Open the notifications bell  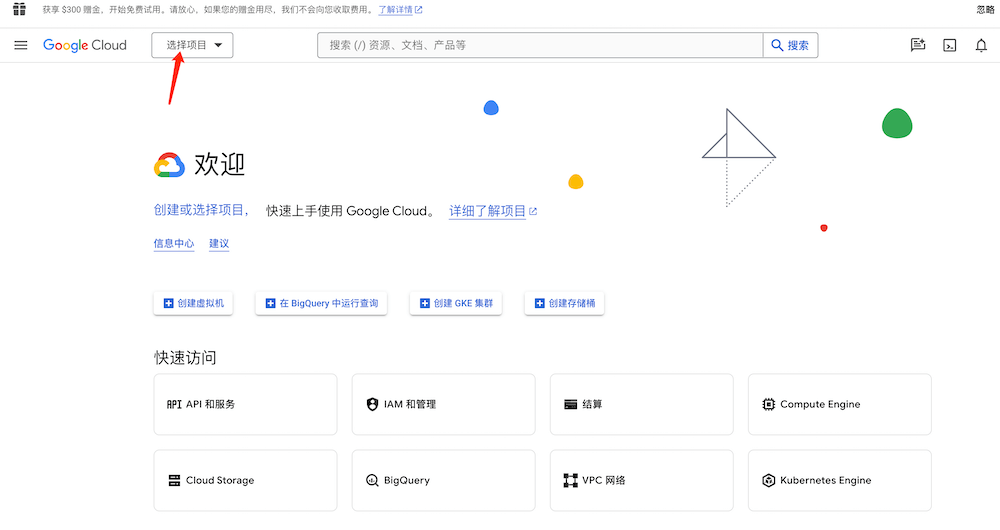tap(981, 45)
